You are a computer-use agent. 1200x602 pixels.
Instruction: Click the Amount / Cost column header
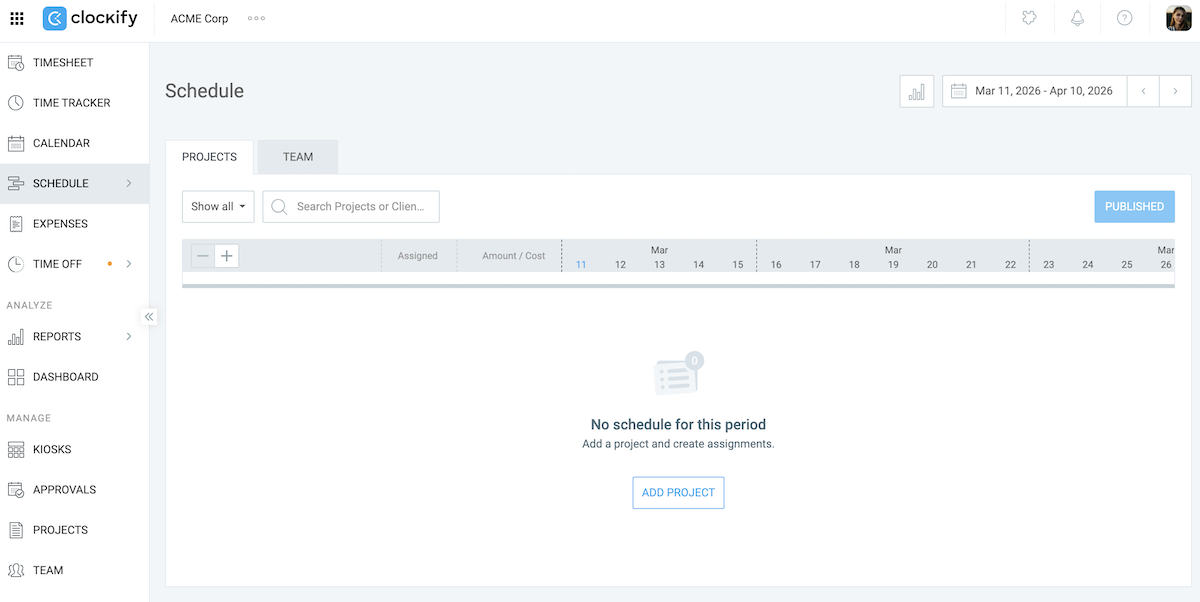(x=514, y=256)
